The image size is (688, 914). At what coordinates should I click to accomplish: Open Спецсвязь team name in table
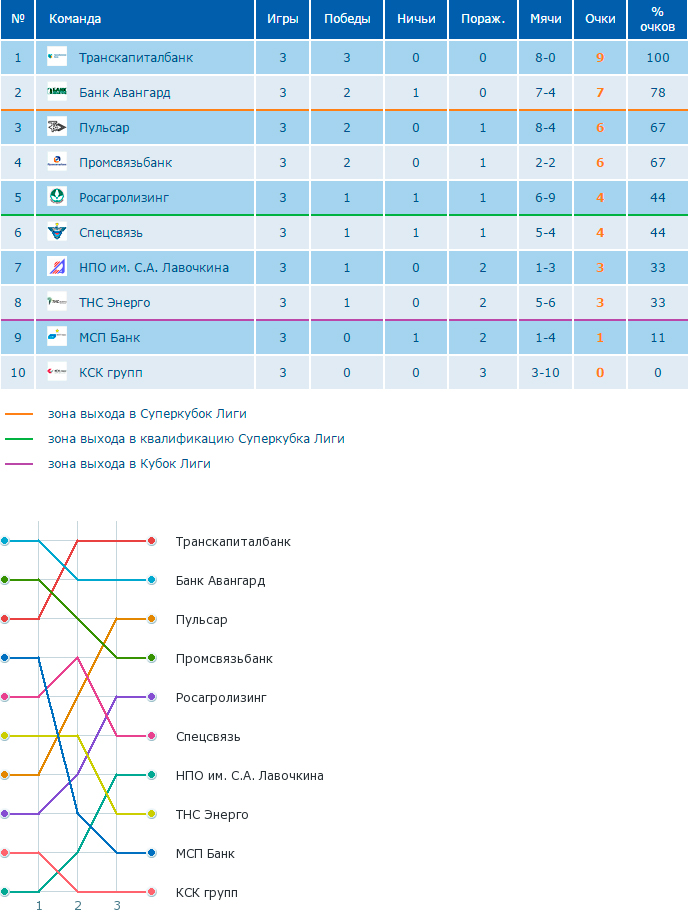pos(111,233)
